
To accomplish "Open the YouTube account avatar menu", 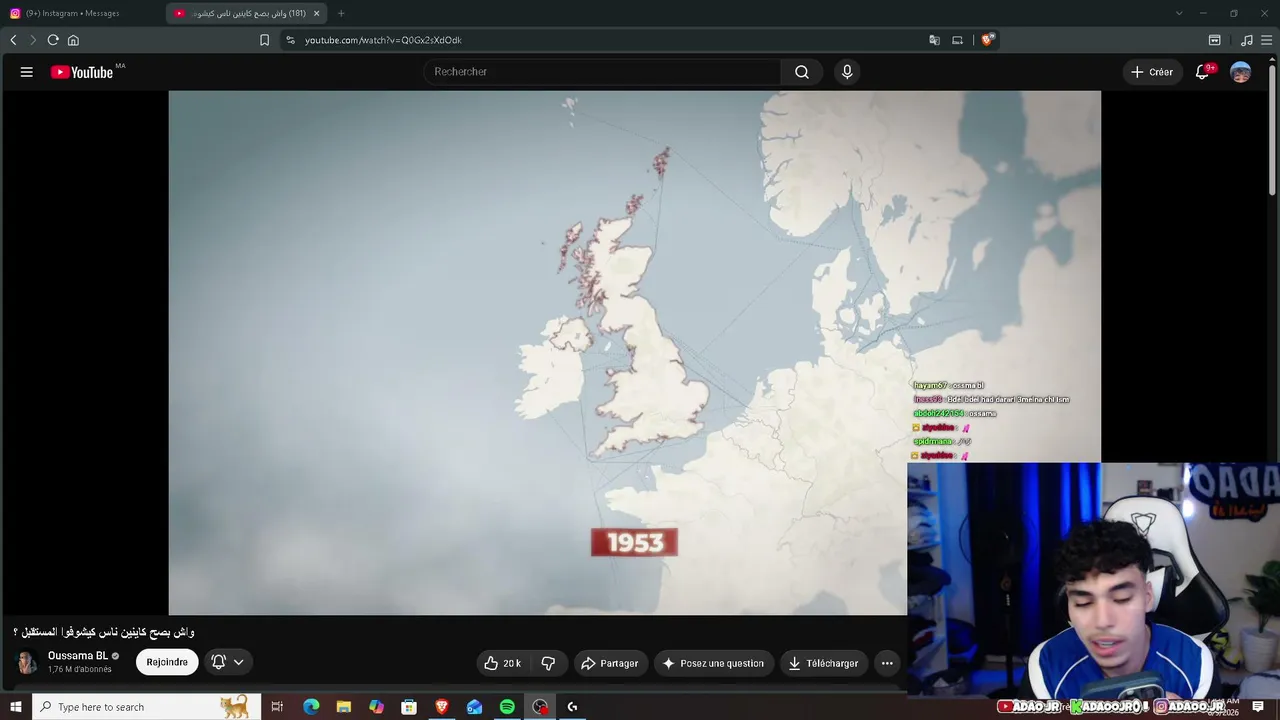I will coord(1240,72).
